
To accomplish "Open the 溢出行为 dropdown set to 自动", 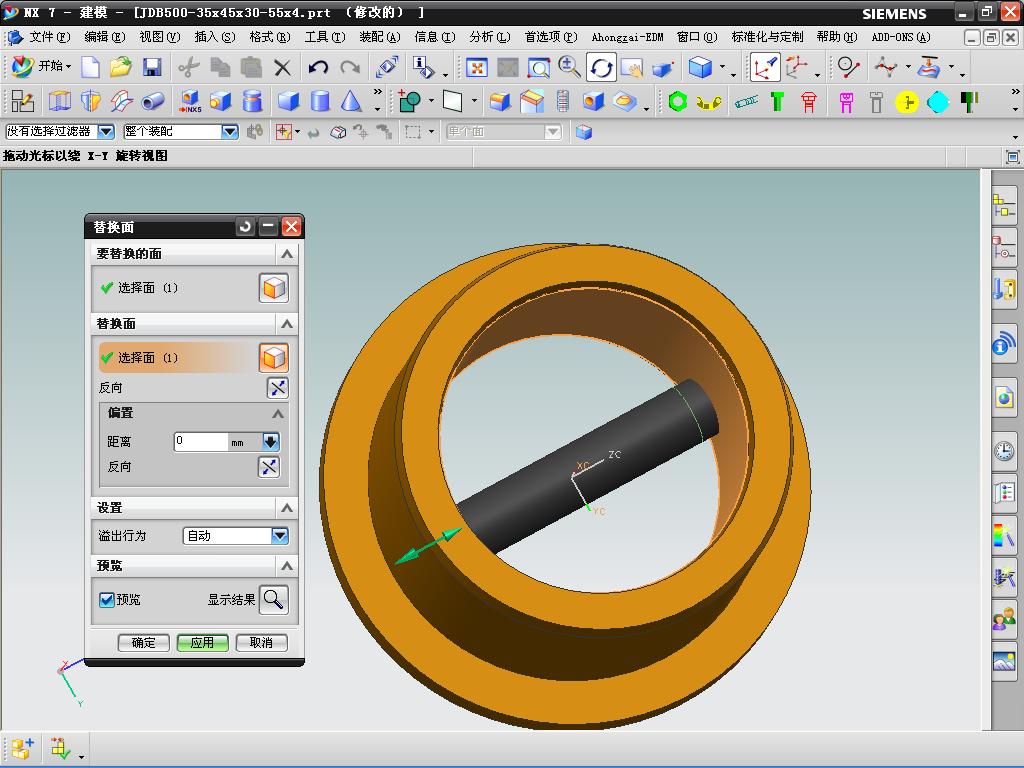I will 279,536.
